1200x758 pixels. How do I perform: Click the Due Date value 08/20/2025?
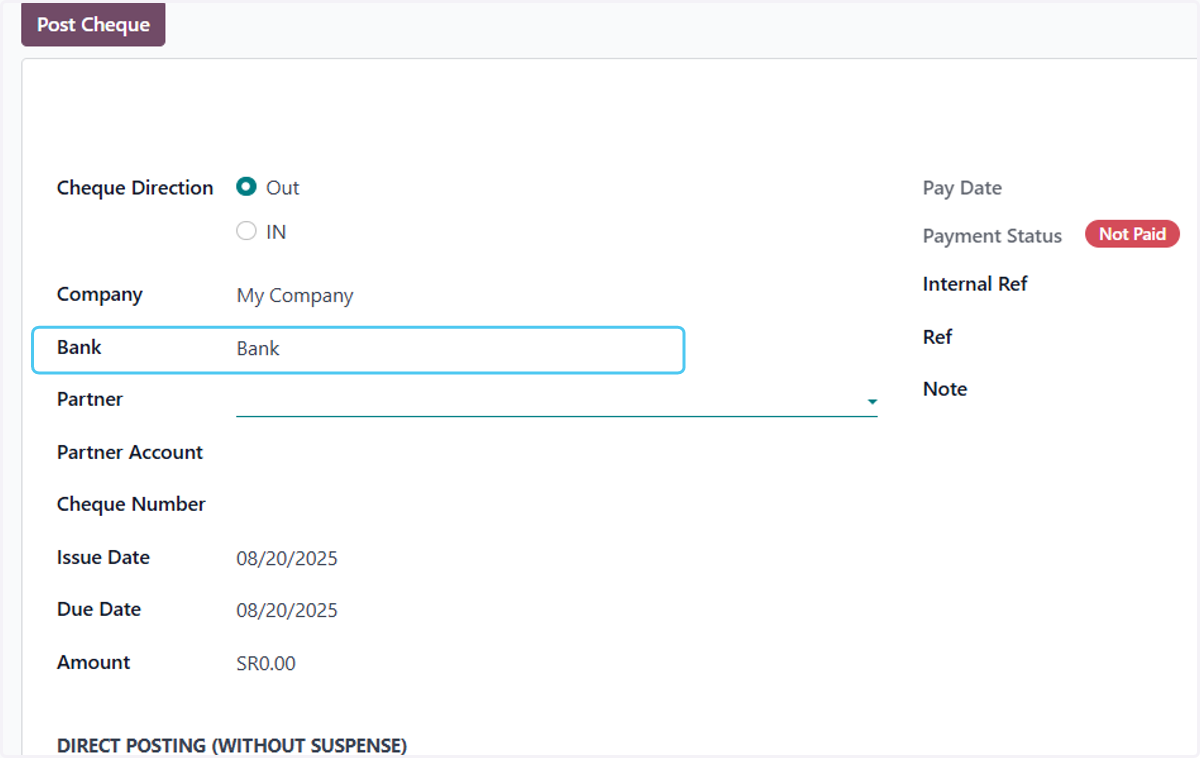coord(287,610)
